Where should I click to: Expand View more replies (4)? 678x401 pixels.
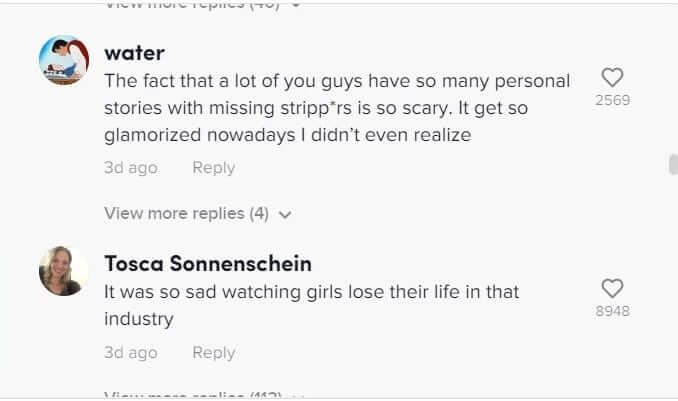tap(187, 213)
